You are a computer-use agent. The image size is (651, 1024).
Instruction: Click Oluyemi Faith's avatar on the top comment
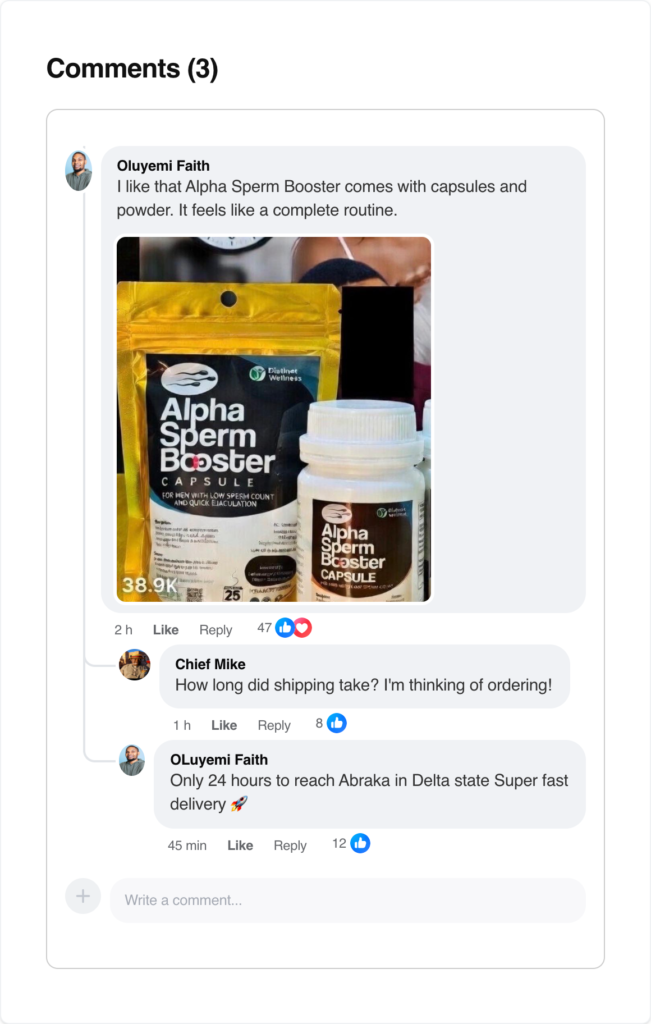(x=78, y=171)
